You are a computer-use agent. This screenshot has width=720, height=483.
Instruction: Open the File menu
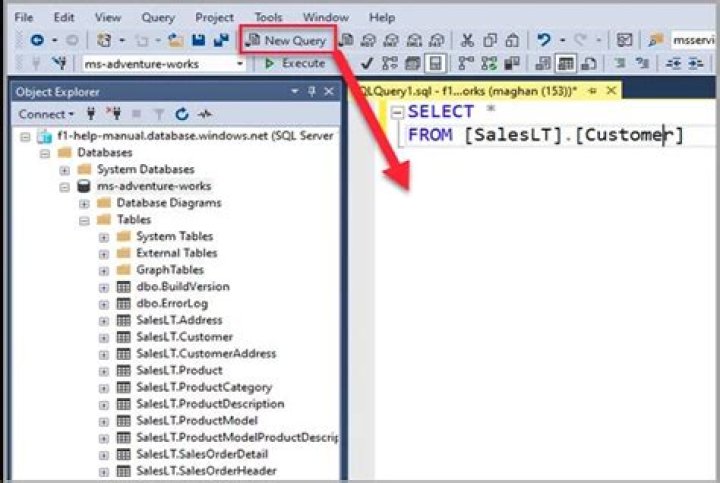click(24, 17)
